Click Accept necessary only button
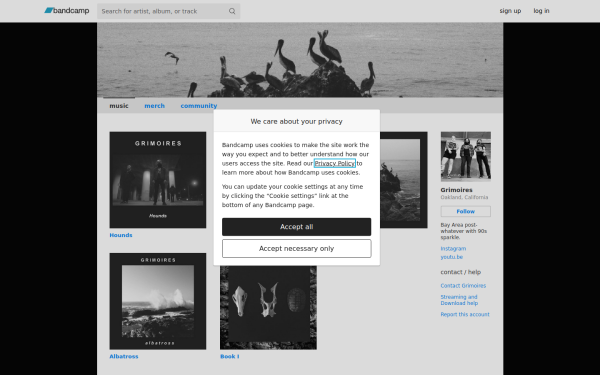The image size is (600, 375). (297, 249)
